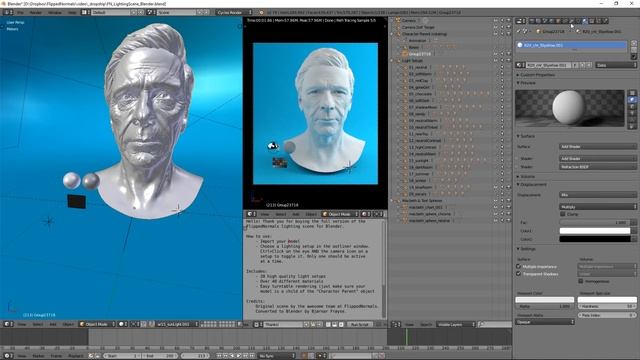Open the Object Data properties tab
640x360 pixels.
pos(578,21)
